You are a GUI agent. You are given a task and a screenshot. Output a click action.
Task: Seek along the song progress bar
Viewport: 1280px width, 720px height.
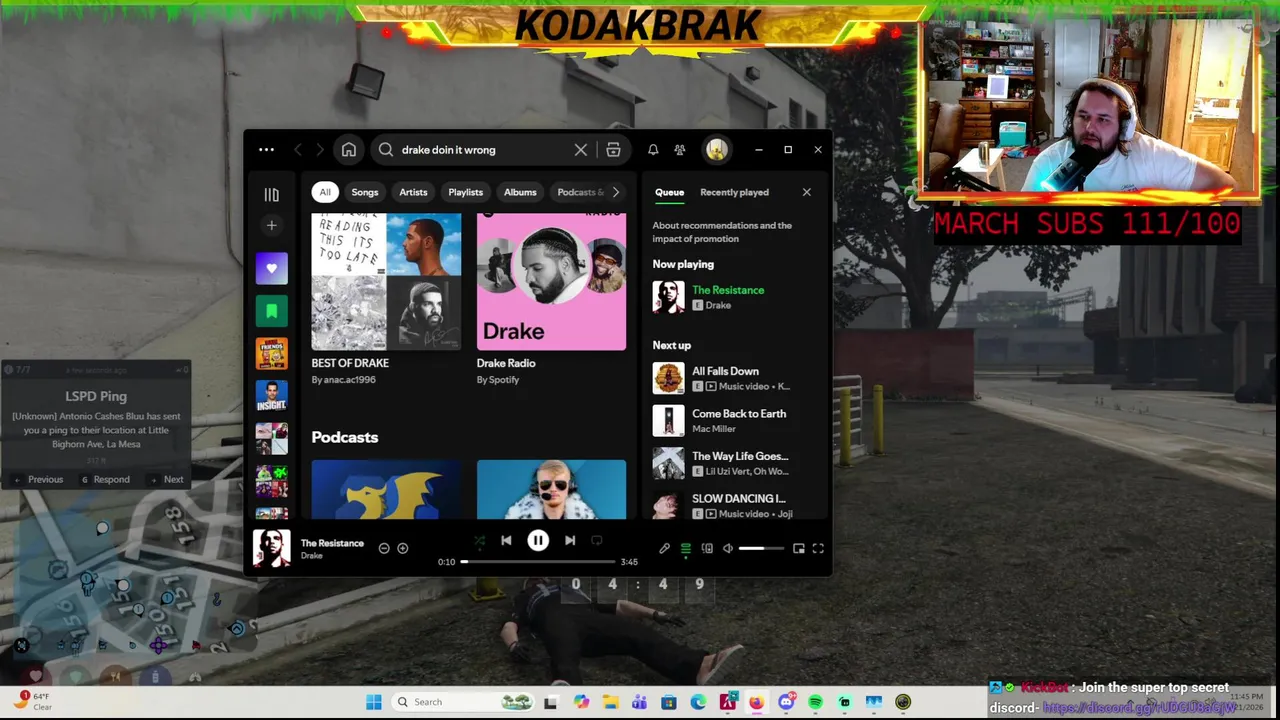point(538,561)
